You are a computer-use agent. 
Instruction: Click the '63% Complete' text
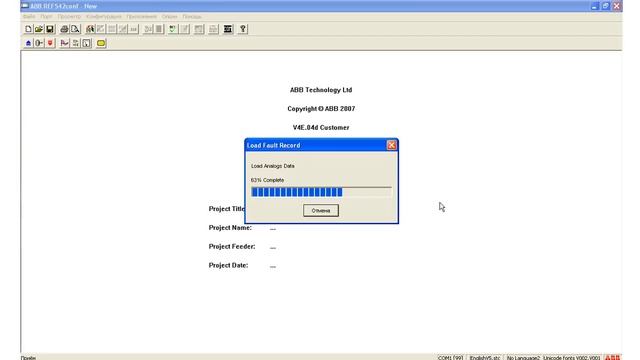pyautogui.click(x=267, y=180)
